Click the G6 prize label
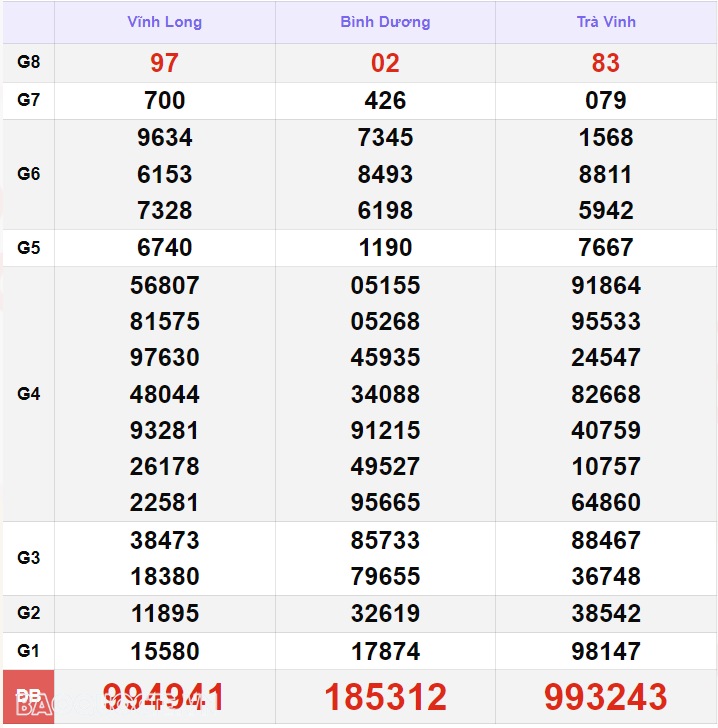 [28, 174]
